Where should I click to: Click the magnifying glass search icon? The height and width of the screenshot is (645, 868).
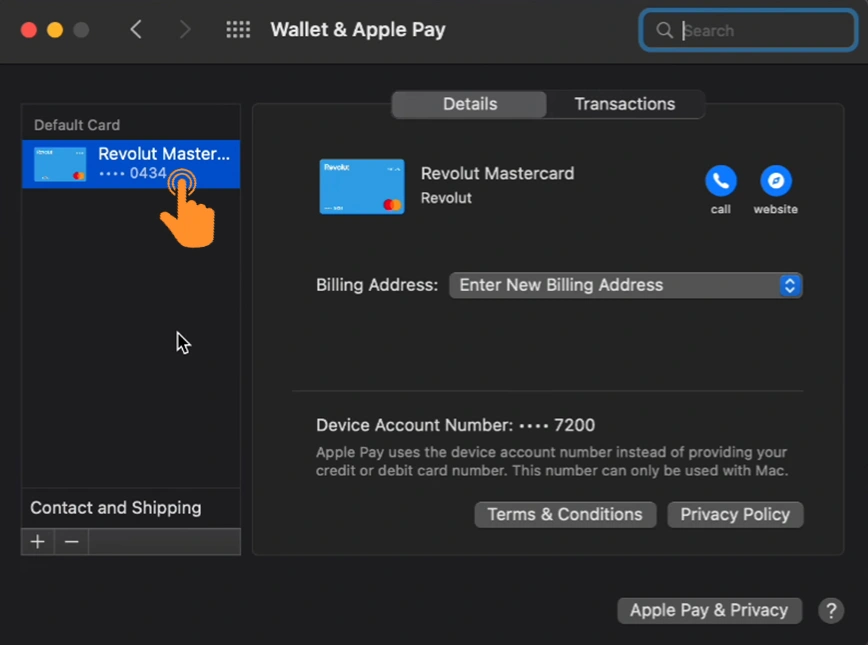(664, 30)
